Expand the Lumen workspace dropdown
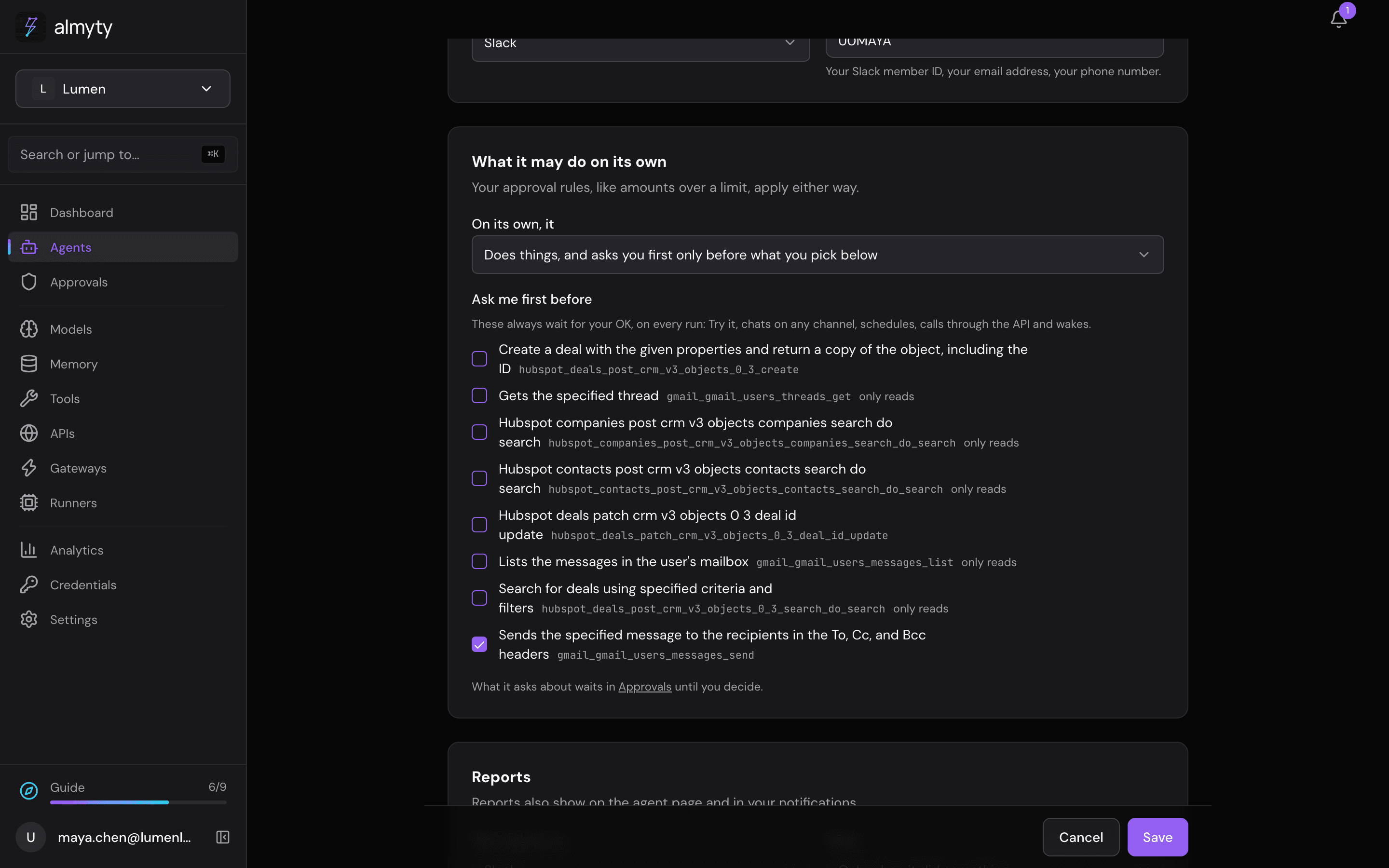The image size is (1389, 868). coord(123,89)
